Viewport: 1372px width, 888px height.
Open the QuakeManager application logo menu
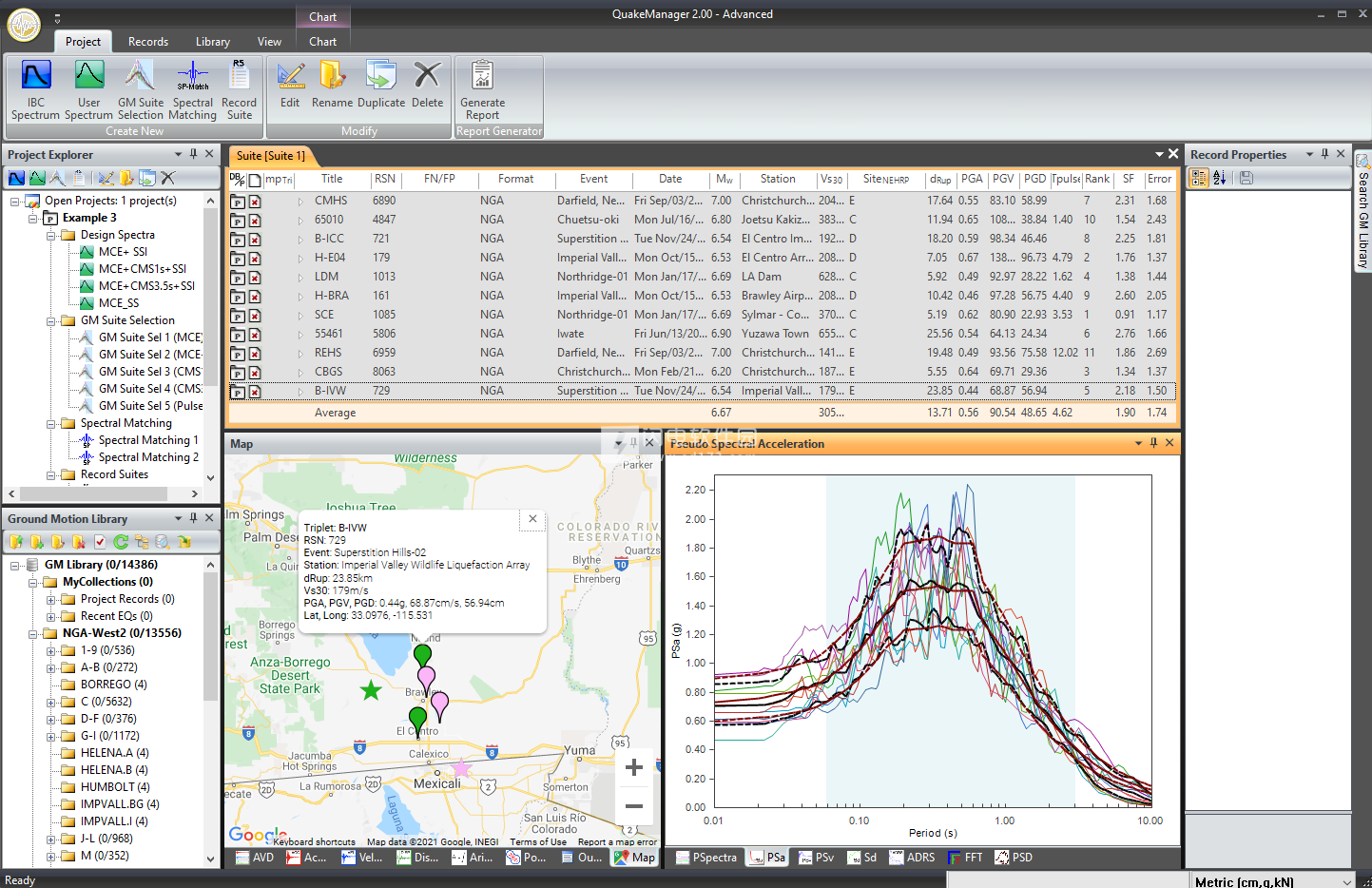pos(24,25)
